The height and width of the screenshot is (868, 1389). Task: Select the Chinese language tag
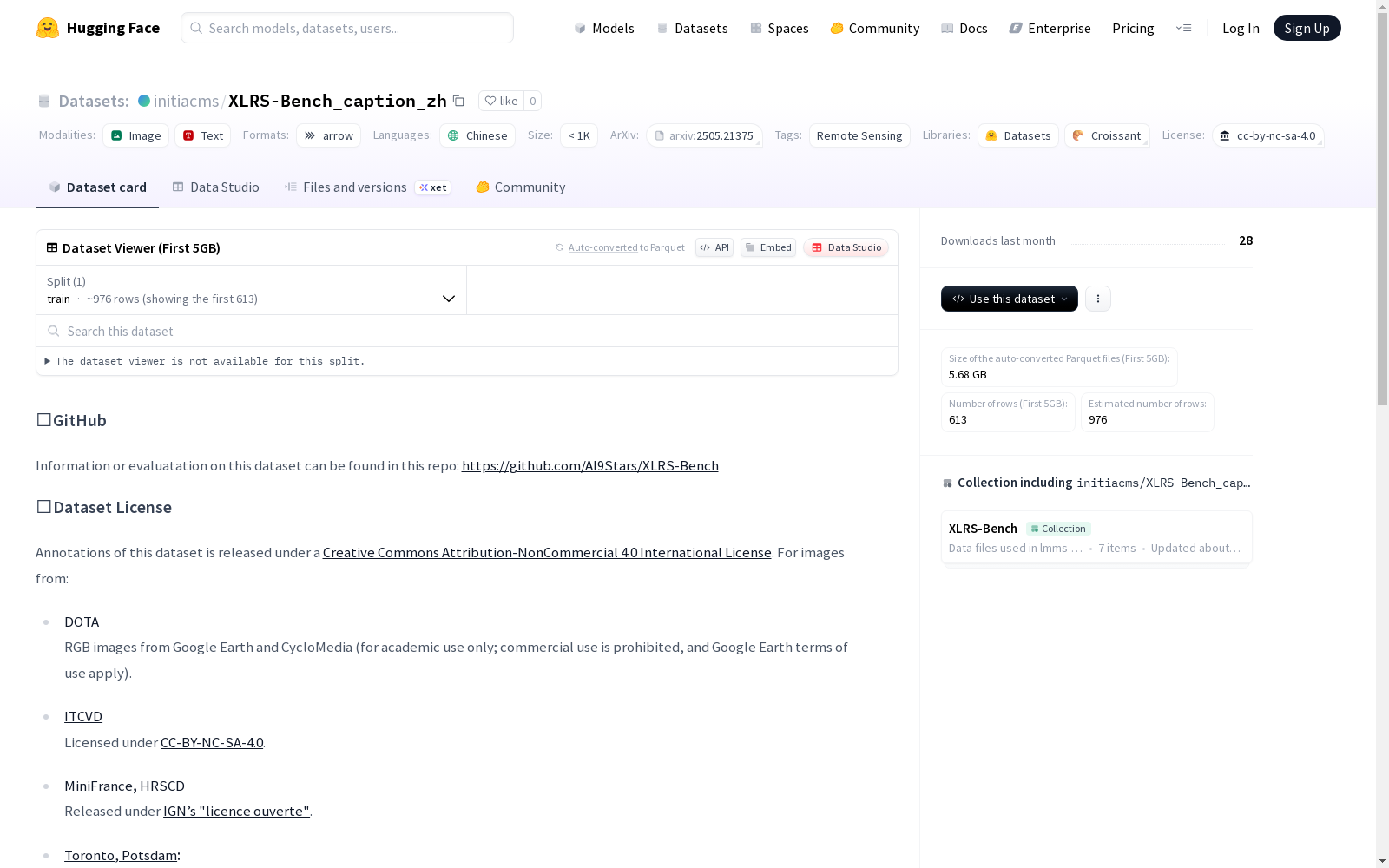(477, 135)
